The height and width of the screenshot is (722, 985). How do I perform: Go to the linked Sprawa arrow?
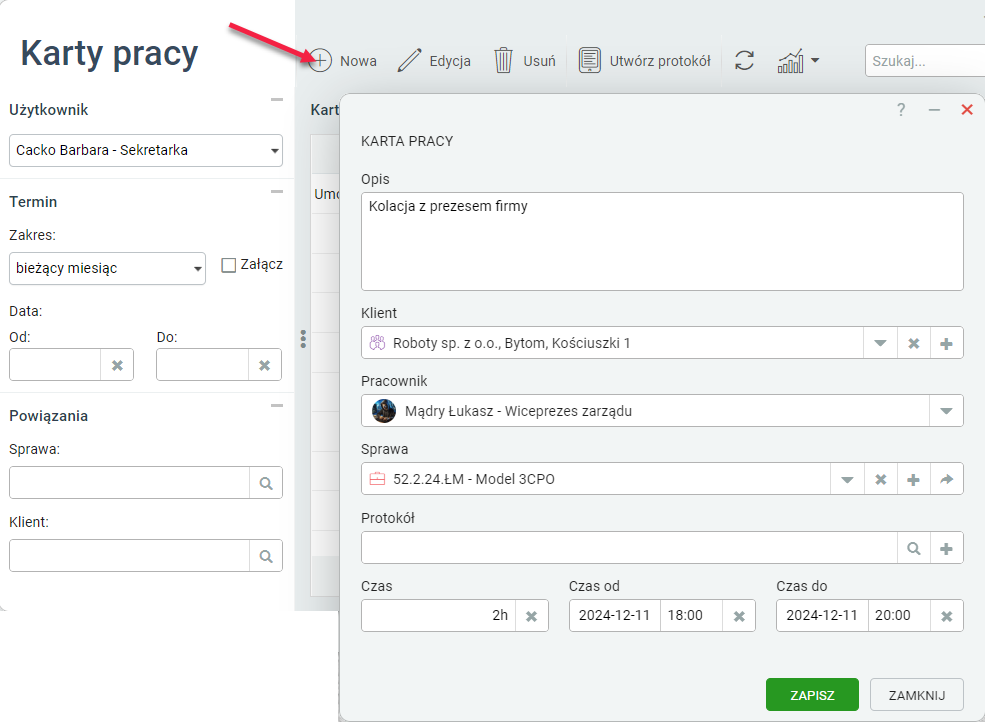coord(946,479)
